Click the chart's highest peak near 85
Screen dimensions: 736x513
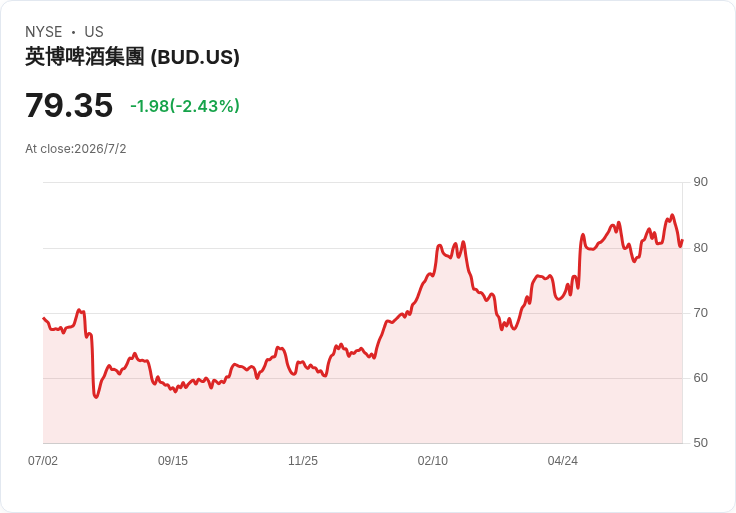coord(672,215)
